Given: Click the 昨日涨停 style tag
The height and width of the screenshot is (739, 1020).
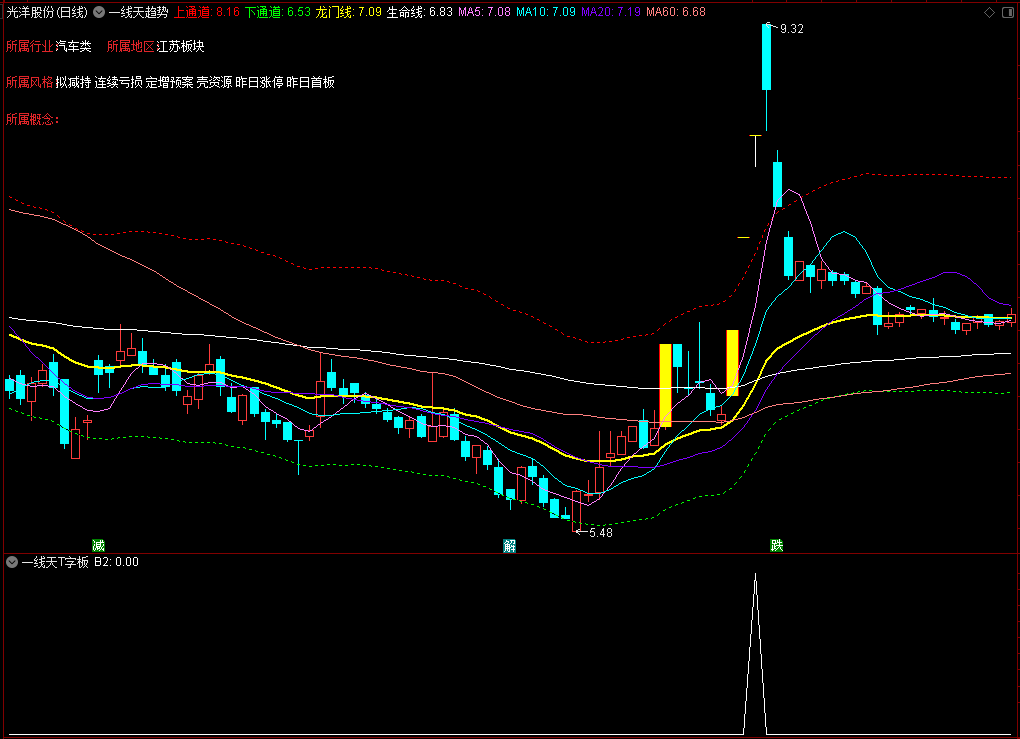Looking at the screenshot, I should point(259,82).
